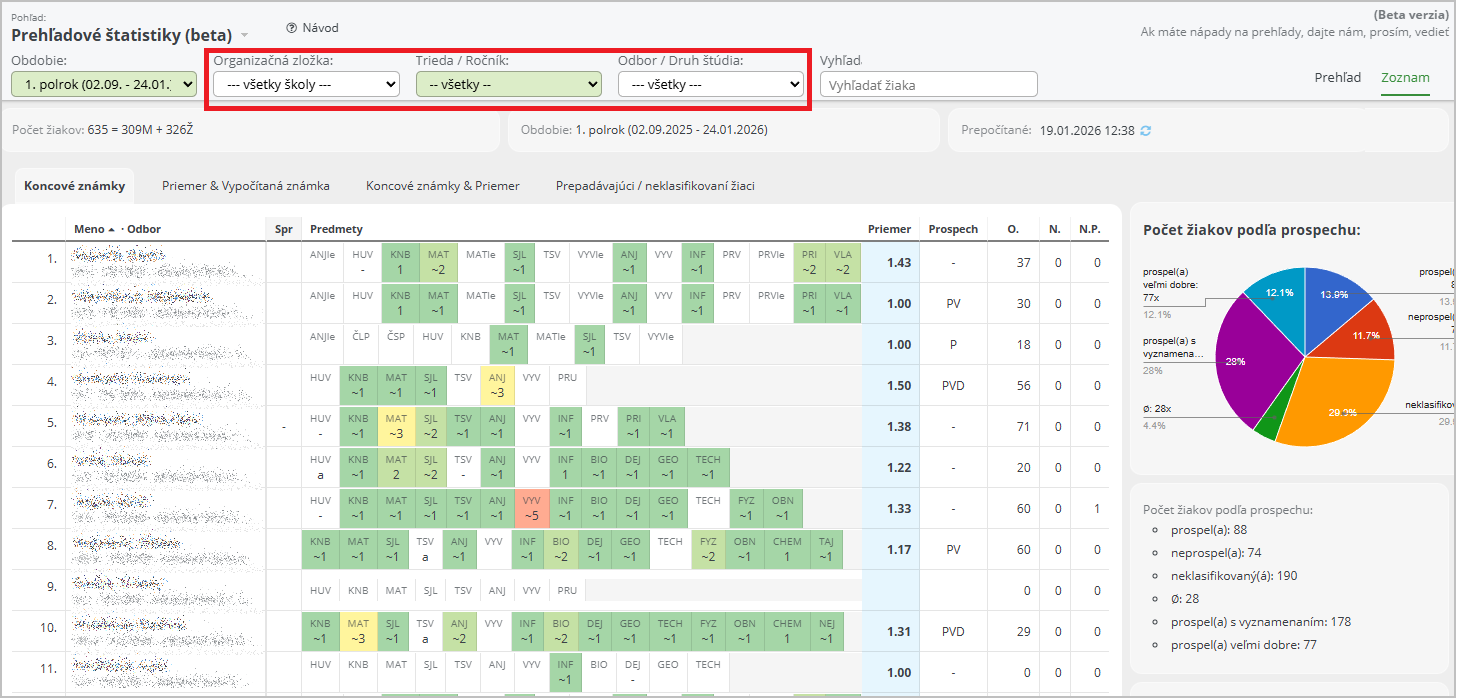Click the sort arrow next to Meno
The width and height of the screenshot is (1459, 698).
tap(111, 230)
